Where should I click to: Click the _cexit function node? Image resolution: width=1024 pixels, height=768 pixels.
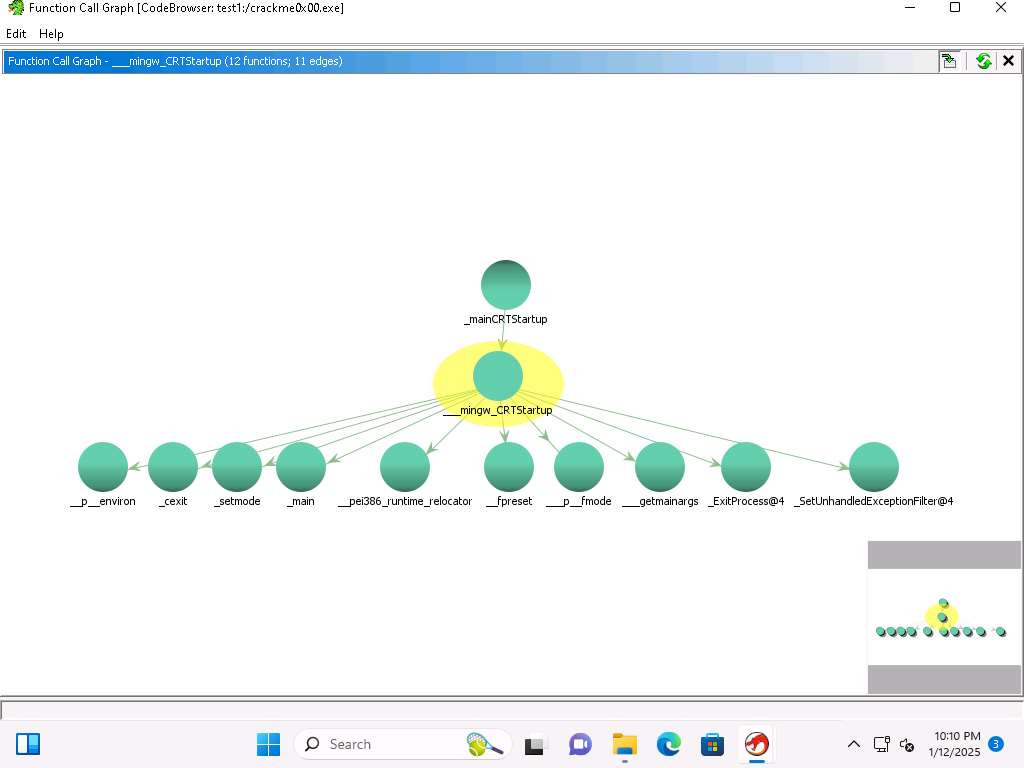point(173,467)
